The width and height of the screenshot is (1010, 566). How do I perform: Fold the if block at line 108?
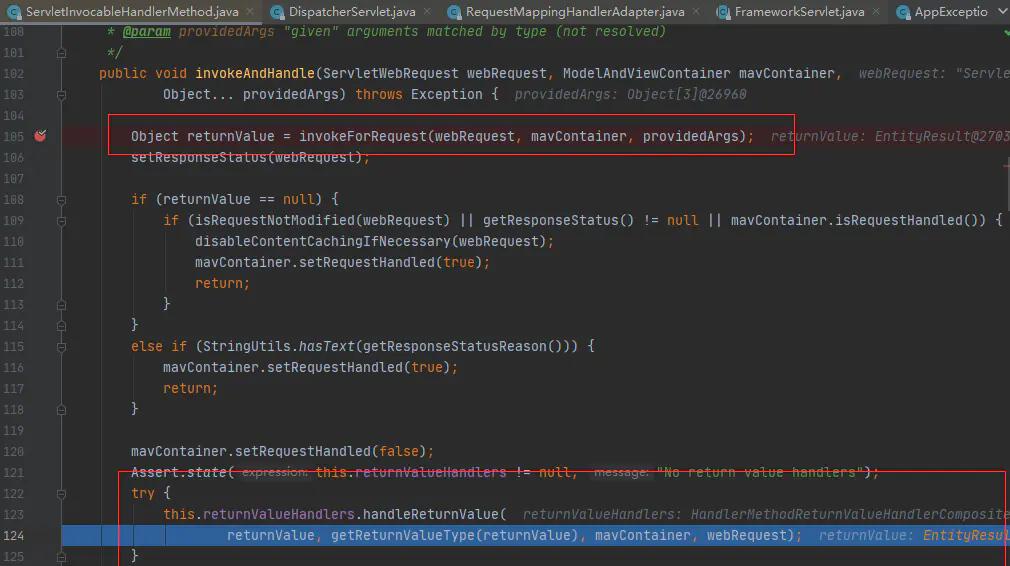click(x=62, y=199)
